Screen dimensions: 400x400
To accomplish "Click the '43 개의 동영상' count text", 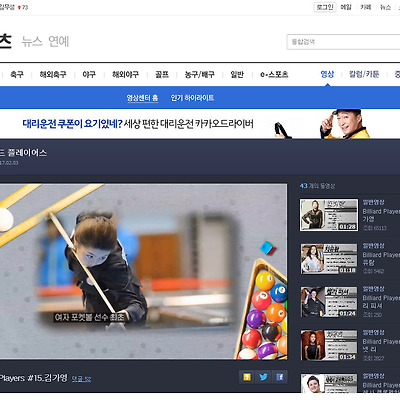I will [317, 186].
